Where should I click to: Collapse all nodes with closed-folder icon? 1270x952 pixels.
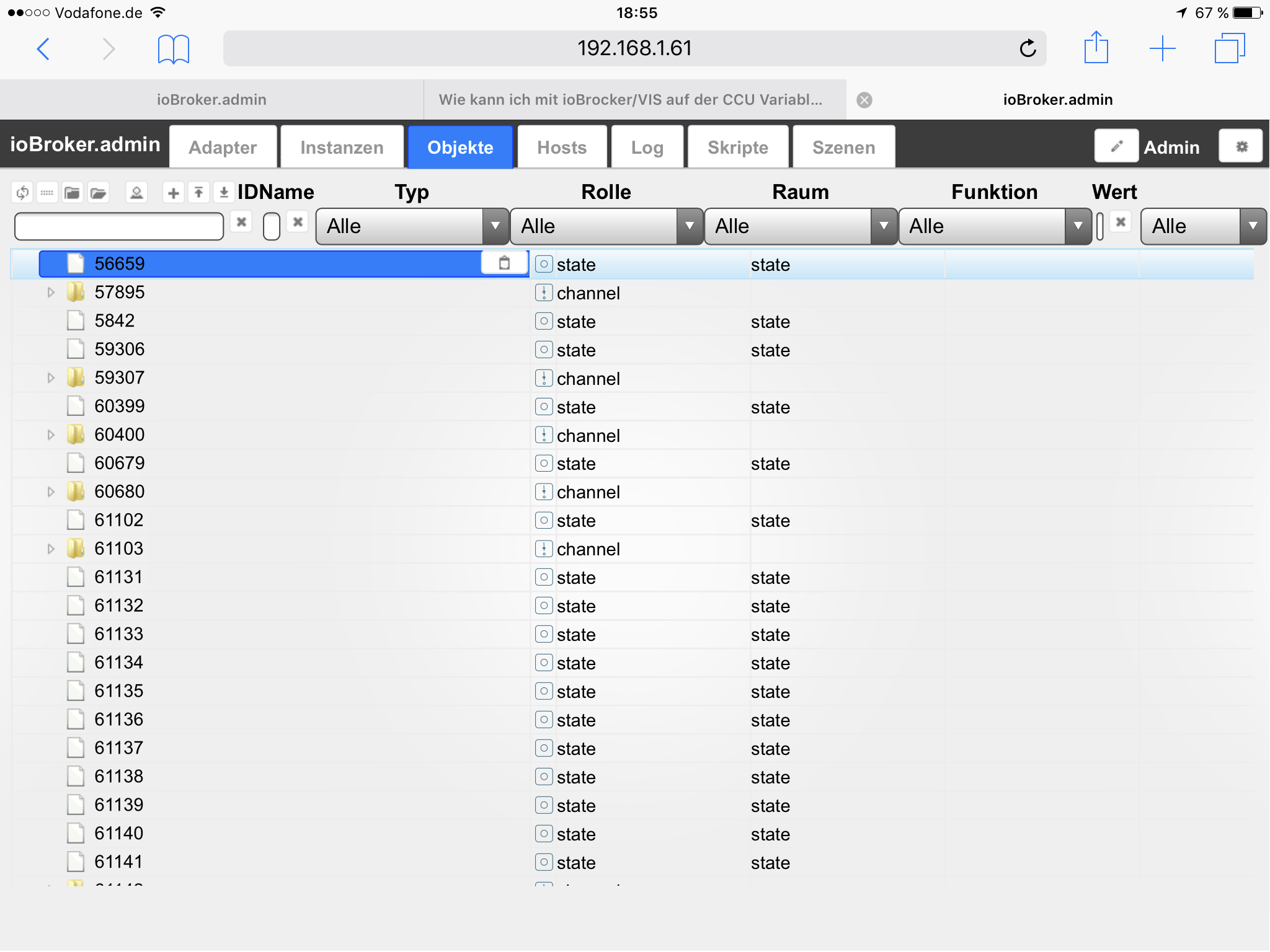coord(72,193)
